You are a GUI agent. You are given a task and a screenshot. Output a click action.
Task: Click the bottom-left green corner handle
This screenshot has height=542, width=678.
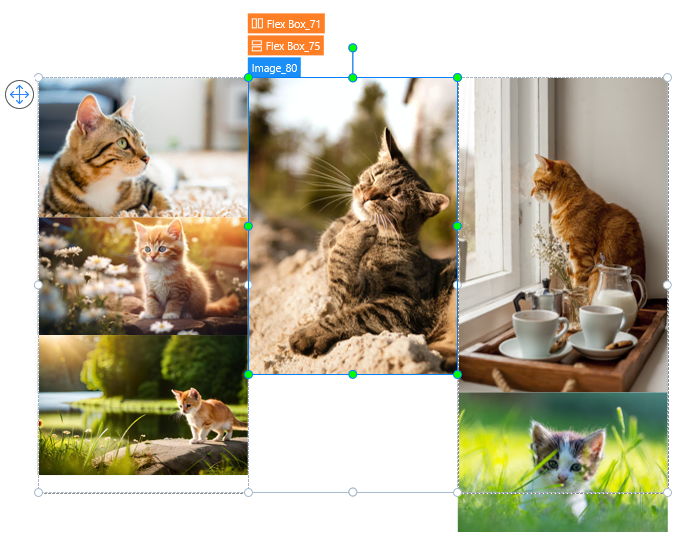248,374
